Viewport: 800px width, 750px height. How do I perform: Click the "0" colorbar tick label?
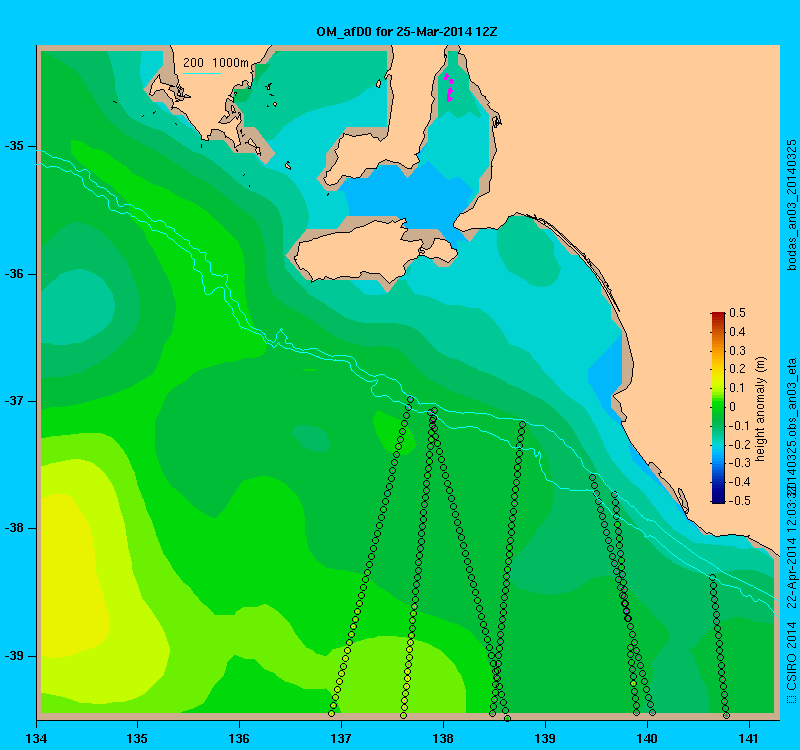coord(733,407)
